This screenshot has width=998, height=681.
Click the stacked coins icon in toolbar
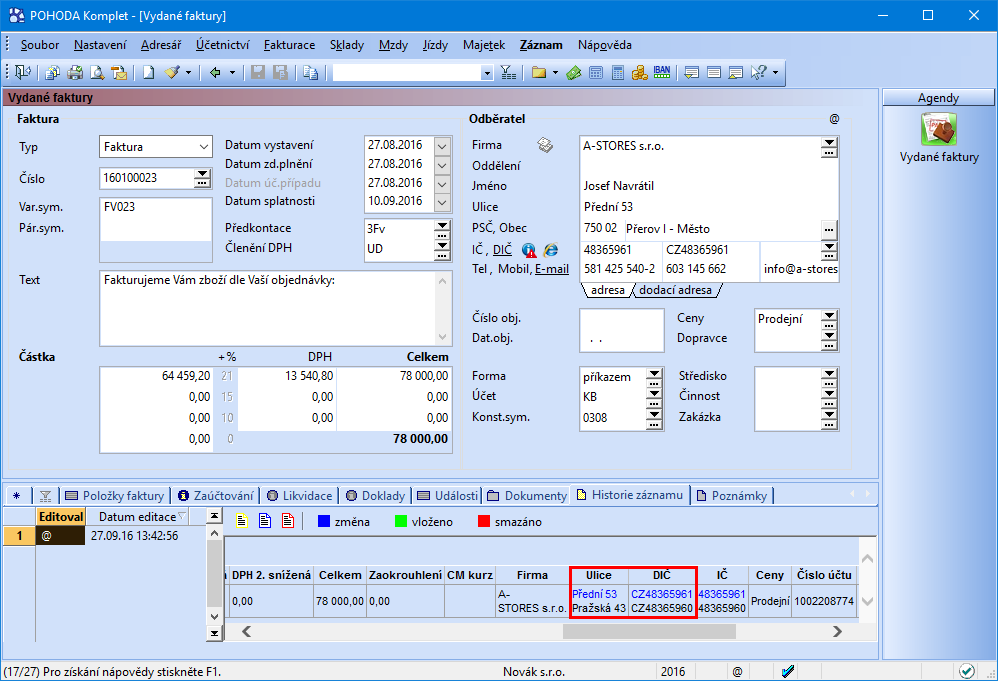coord(640,73)
